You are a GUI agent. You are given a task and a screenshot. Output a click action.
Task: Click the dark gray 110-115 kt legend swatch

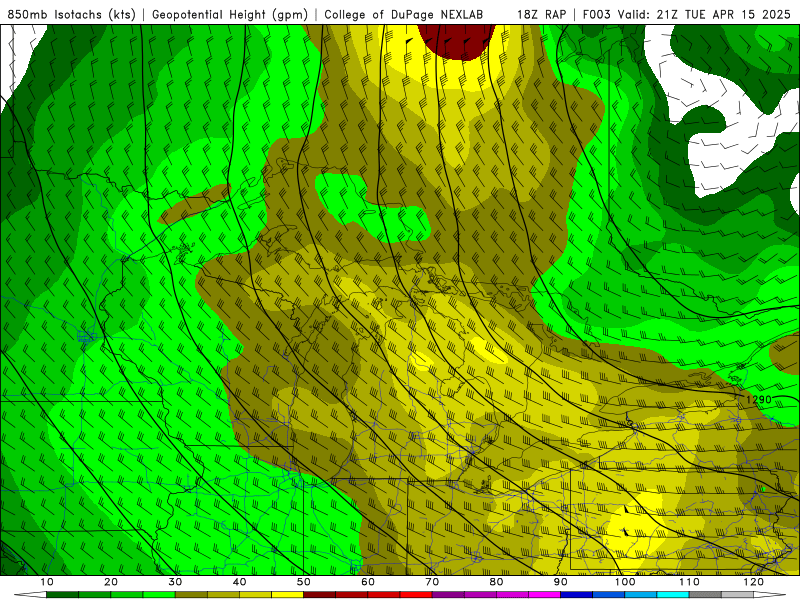705,595
